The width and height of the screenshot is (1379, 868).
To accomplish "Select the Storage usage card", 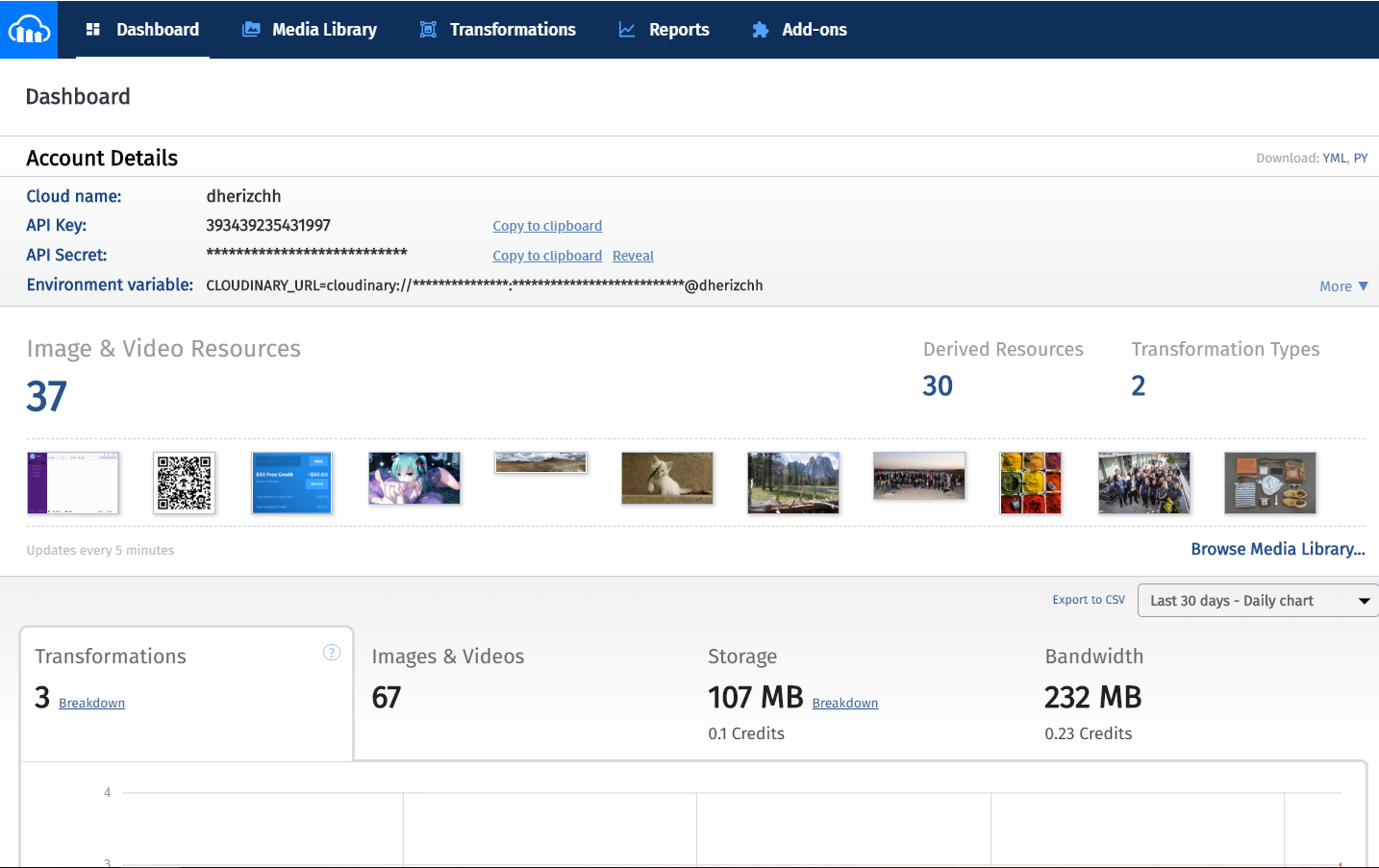I will [x=860, y=694].
